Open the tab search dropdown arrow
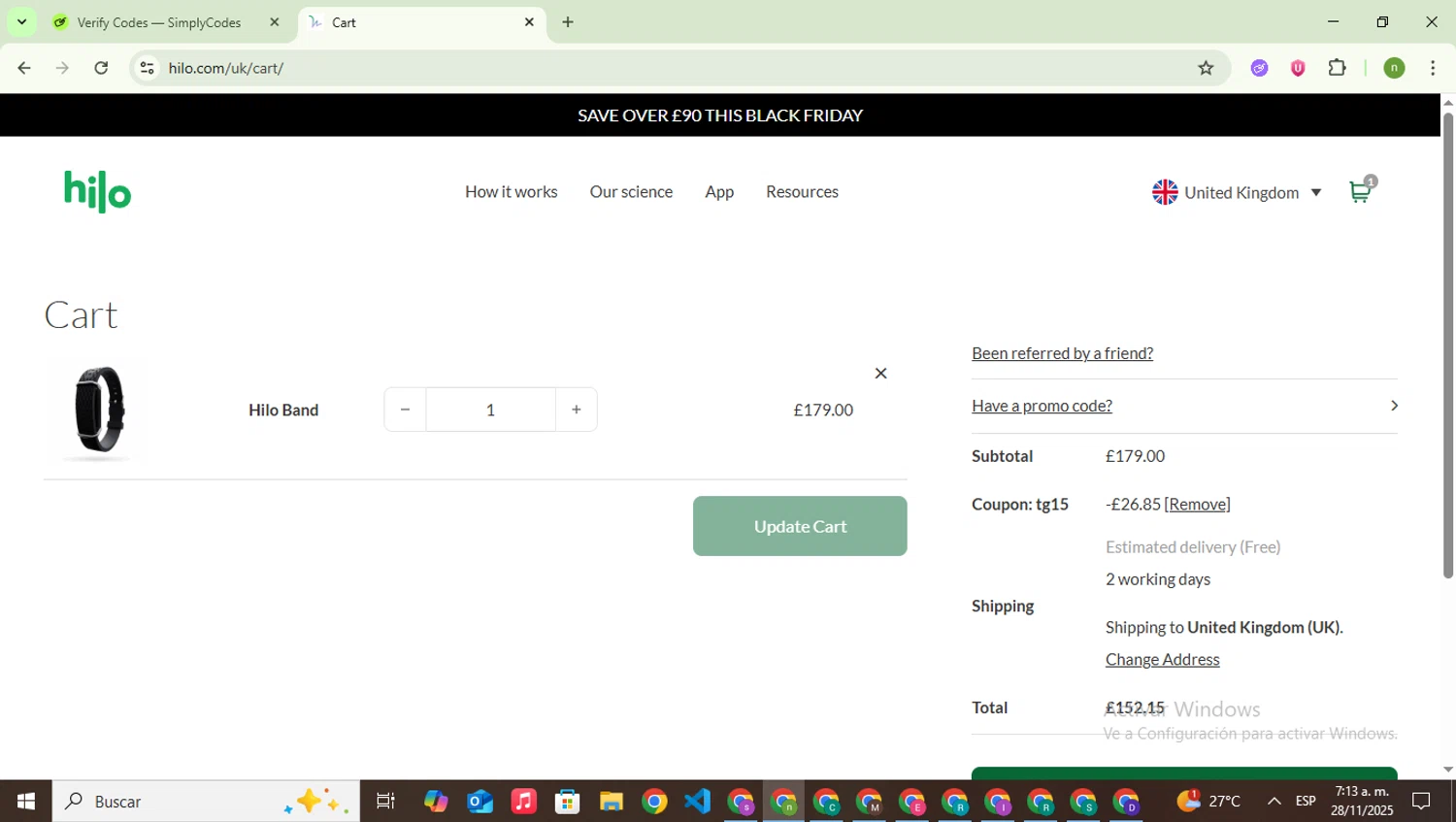Screen dimensions: 1456x822 pos(21,22)
